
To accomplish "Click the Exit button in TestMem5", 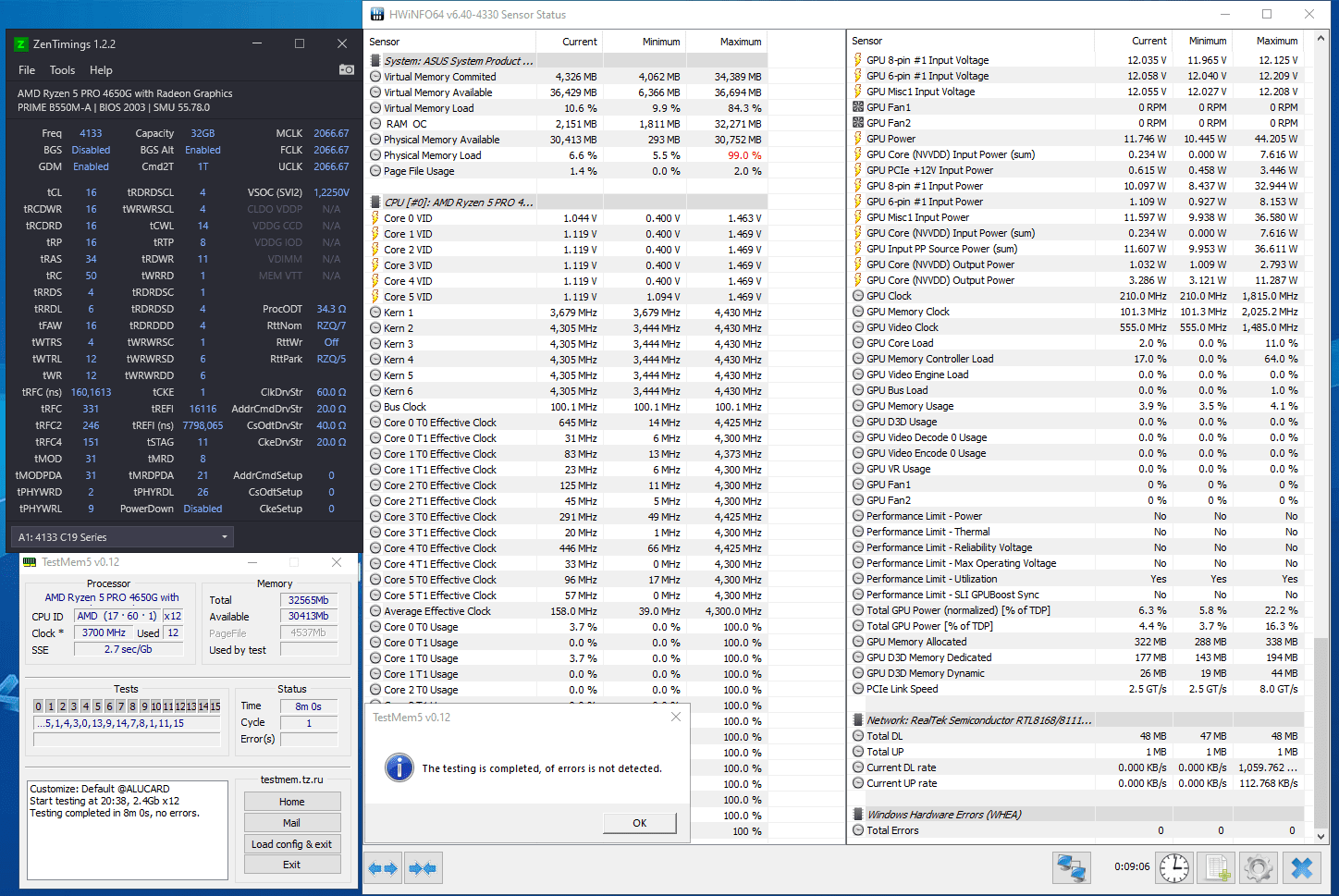I will click(292, 865).
